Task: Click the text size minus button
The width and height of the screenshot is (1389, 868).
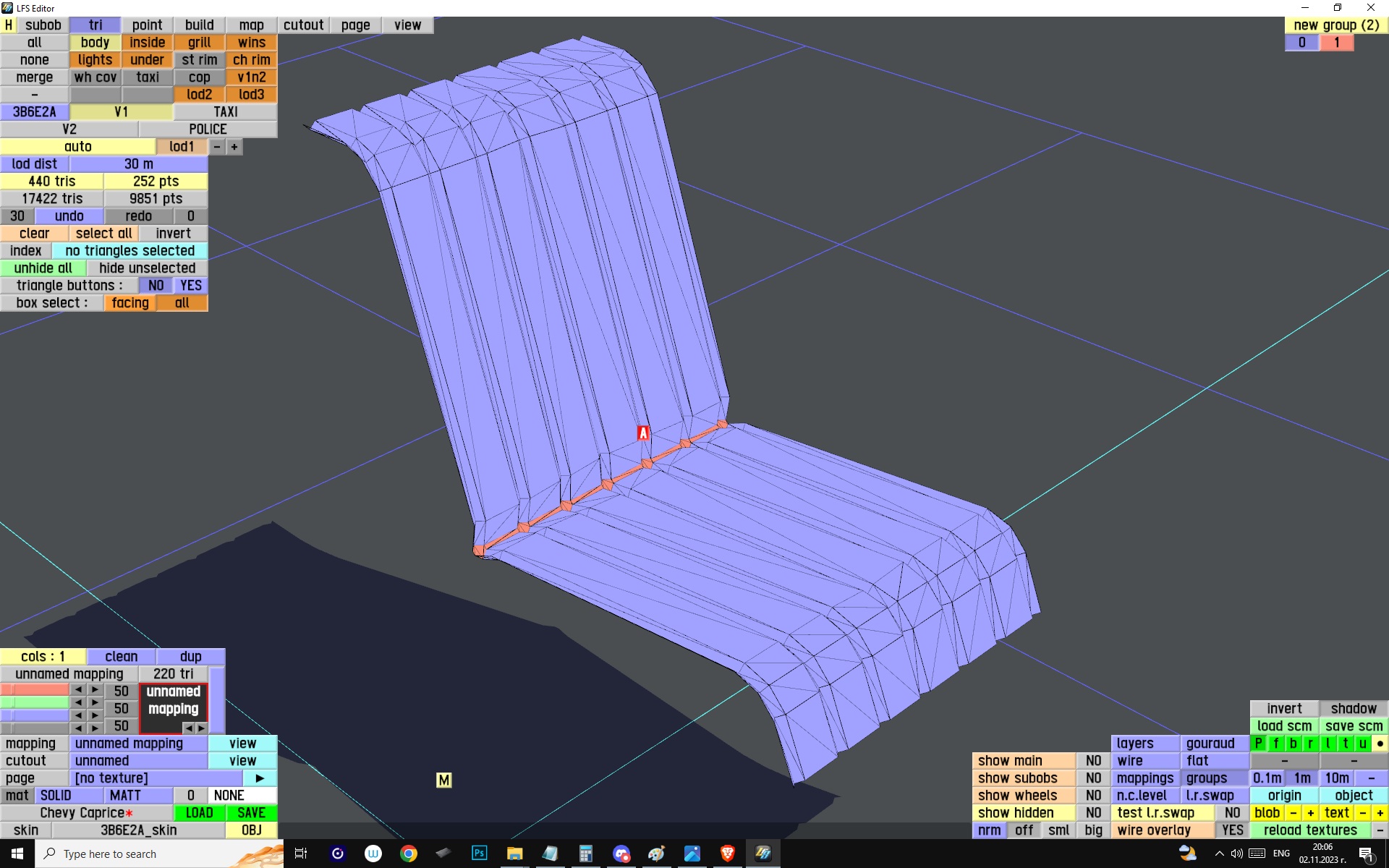Action: [1363, 812]
